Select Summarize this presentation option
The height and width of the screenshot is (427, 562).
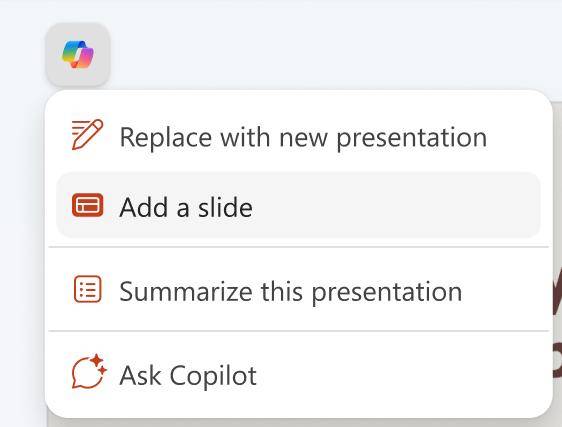(x=298, y=290)
